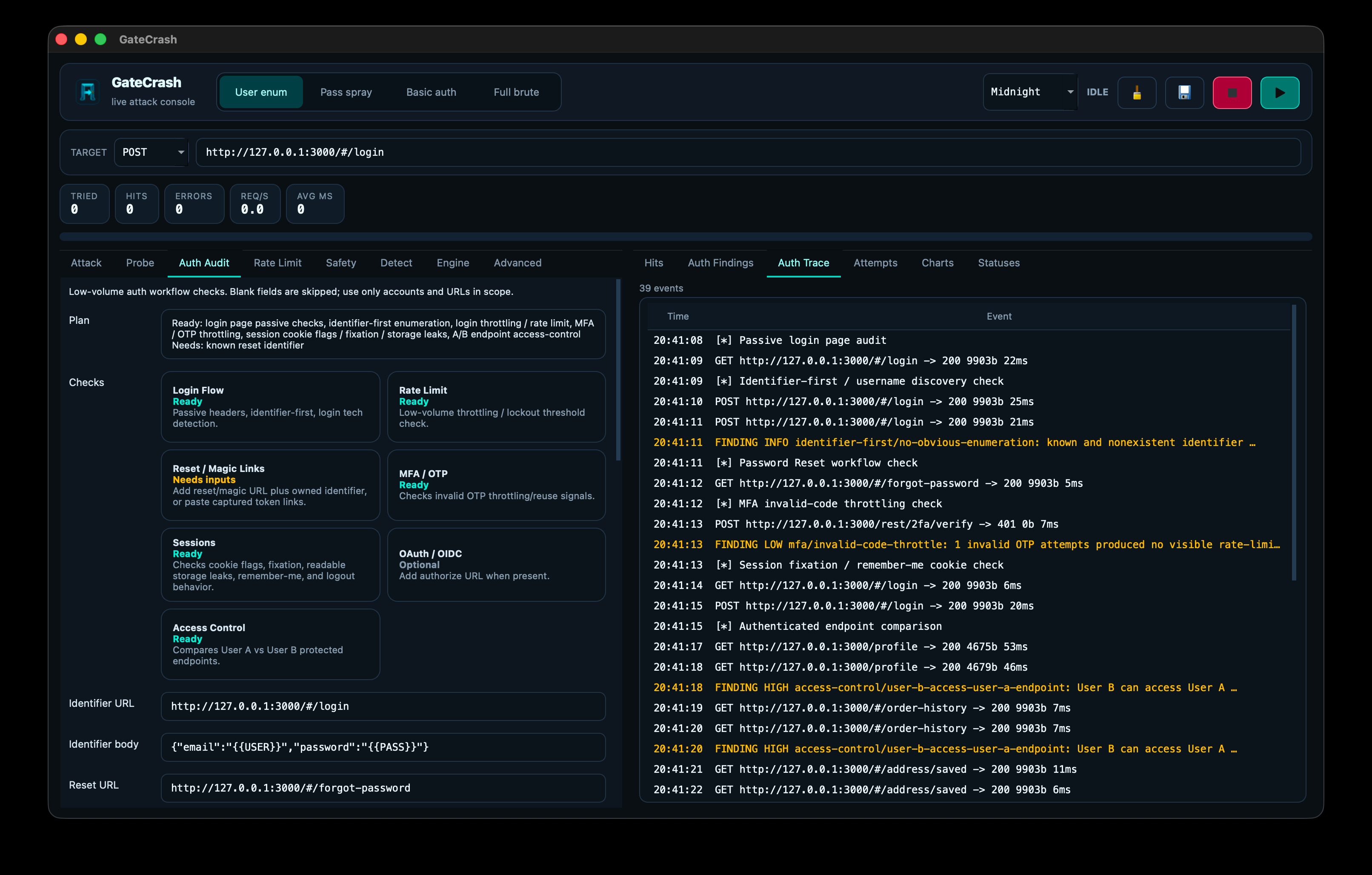
Task: Switch to the Probe tab
Action: pyautogui.click(x=140, y=263)
